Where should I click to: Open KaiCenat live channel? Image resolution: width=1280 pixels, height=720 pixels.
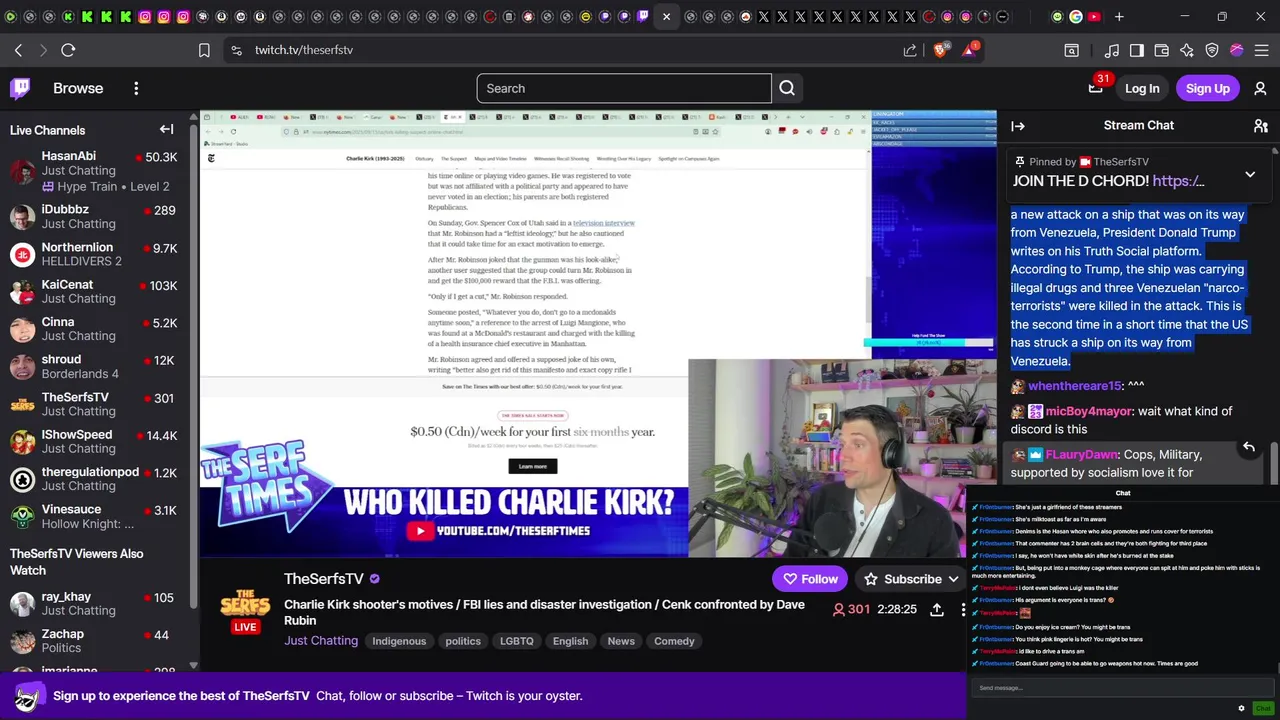tap(95, 291)
